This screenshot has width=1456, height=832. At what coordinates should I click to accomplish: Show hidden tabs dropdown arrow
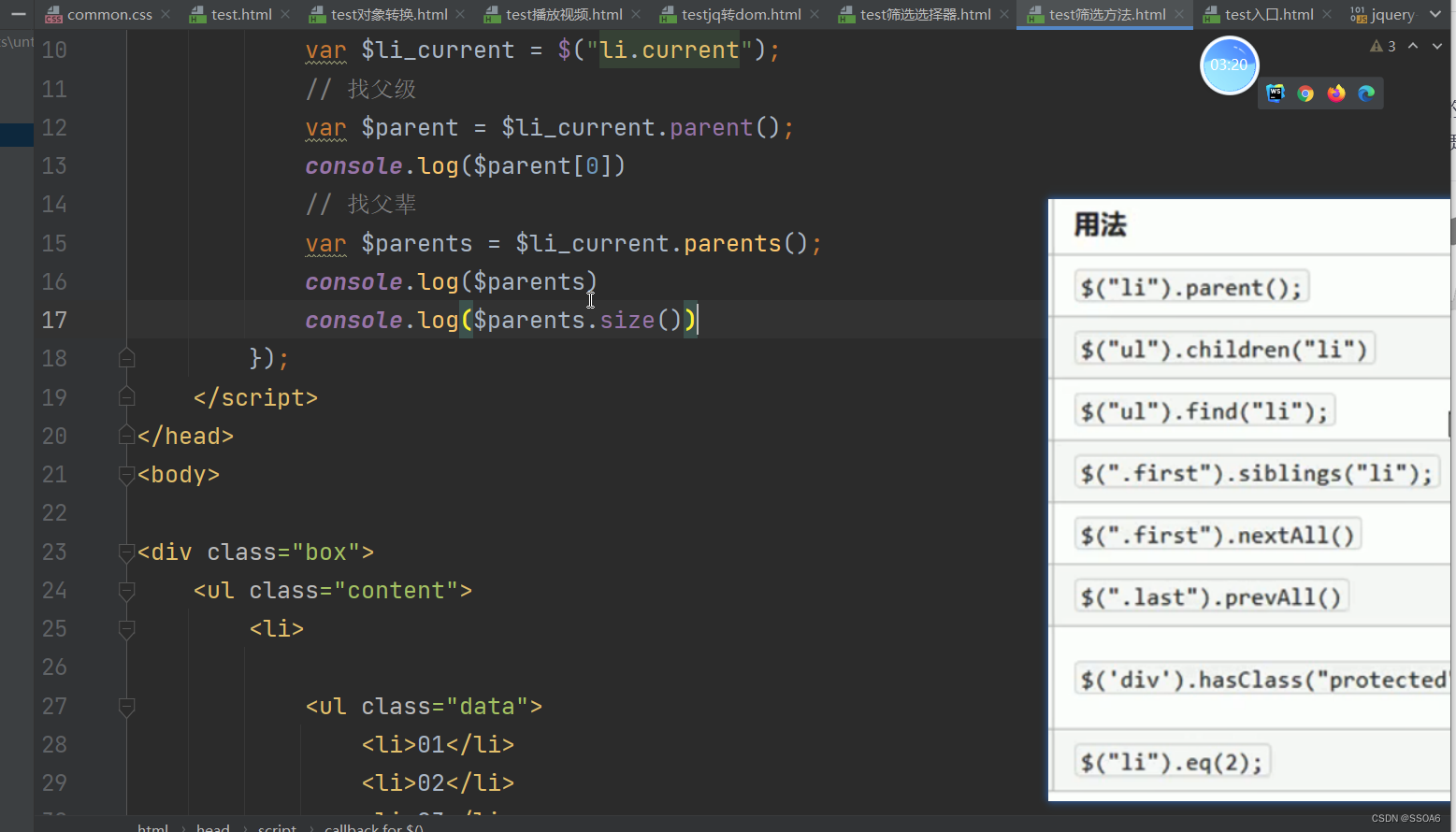1435,14
